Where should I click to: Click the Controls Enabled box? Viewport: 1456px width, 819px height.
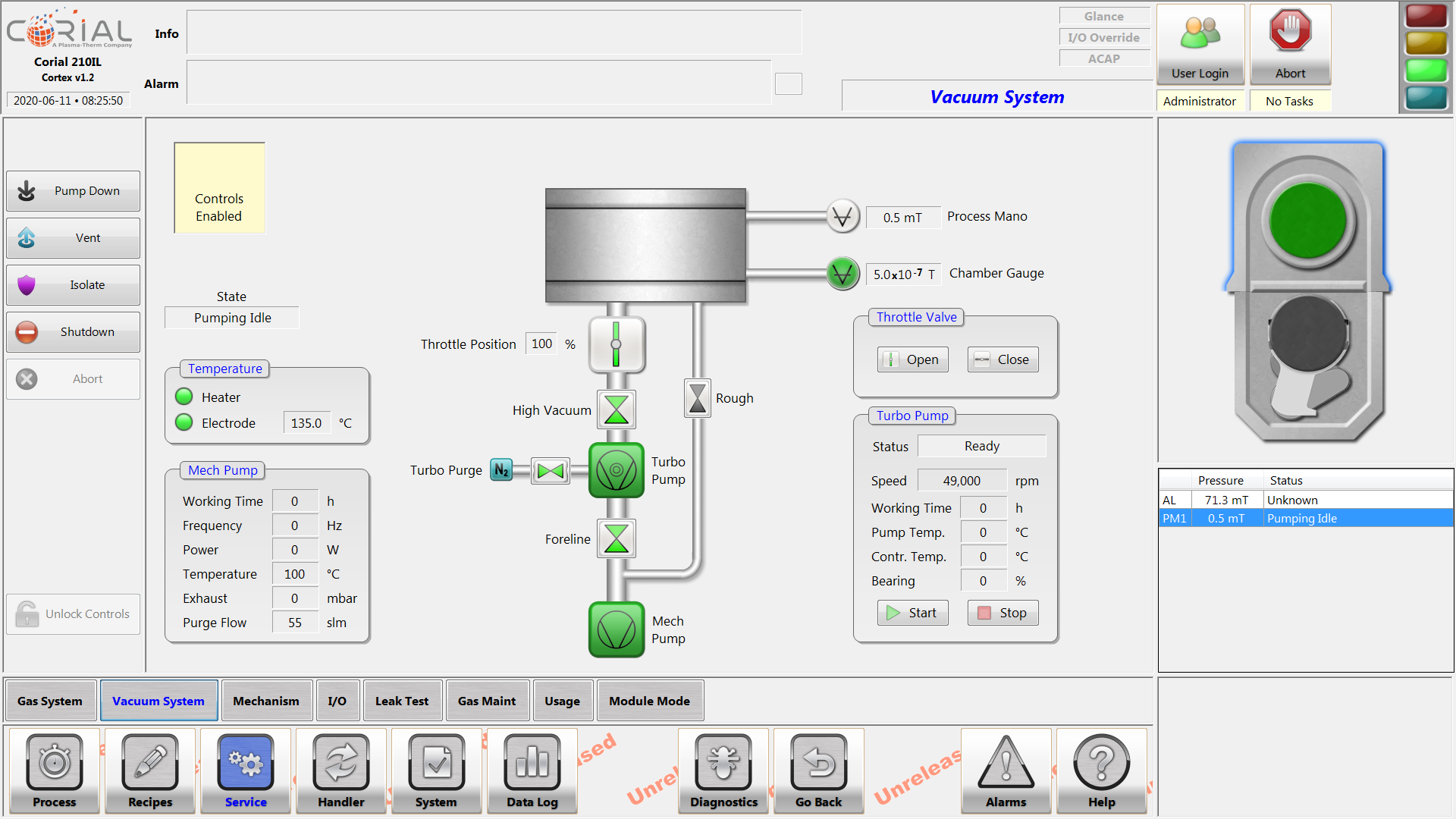(x=219, y=188)
